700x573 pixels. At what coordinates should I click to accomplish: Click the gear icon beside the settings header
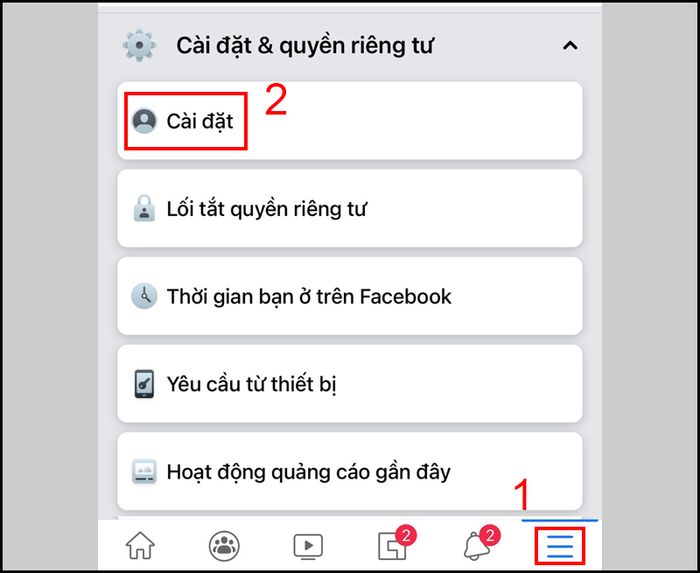point(139,45)
